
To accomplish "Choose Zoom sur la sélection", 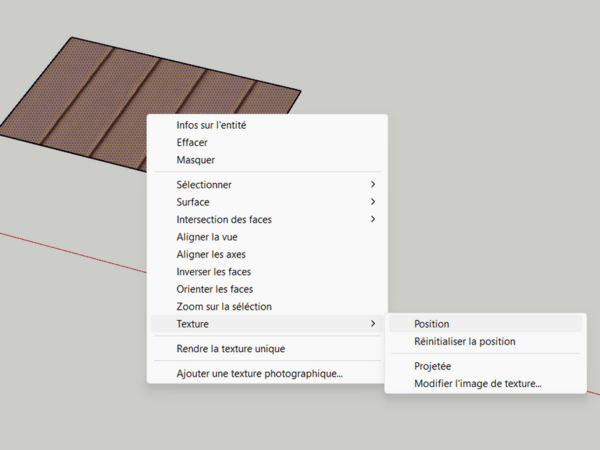I will (x=224, y=306).
